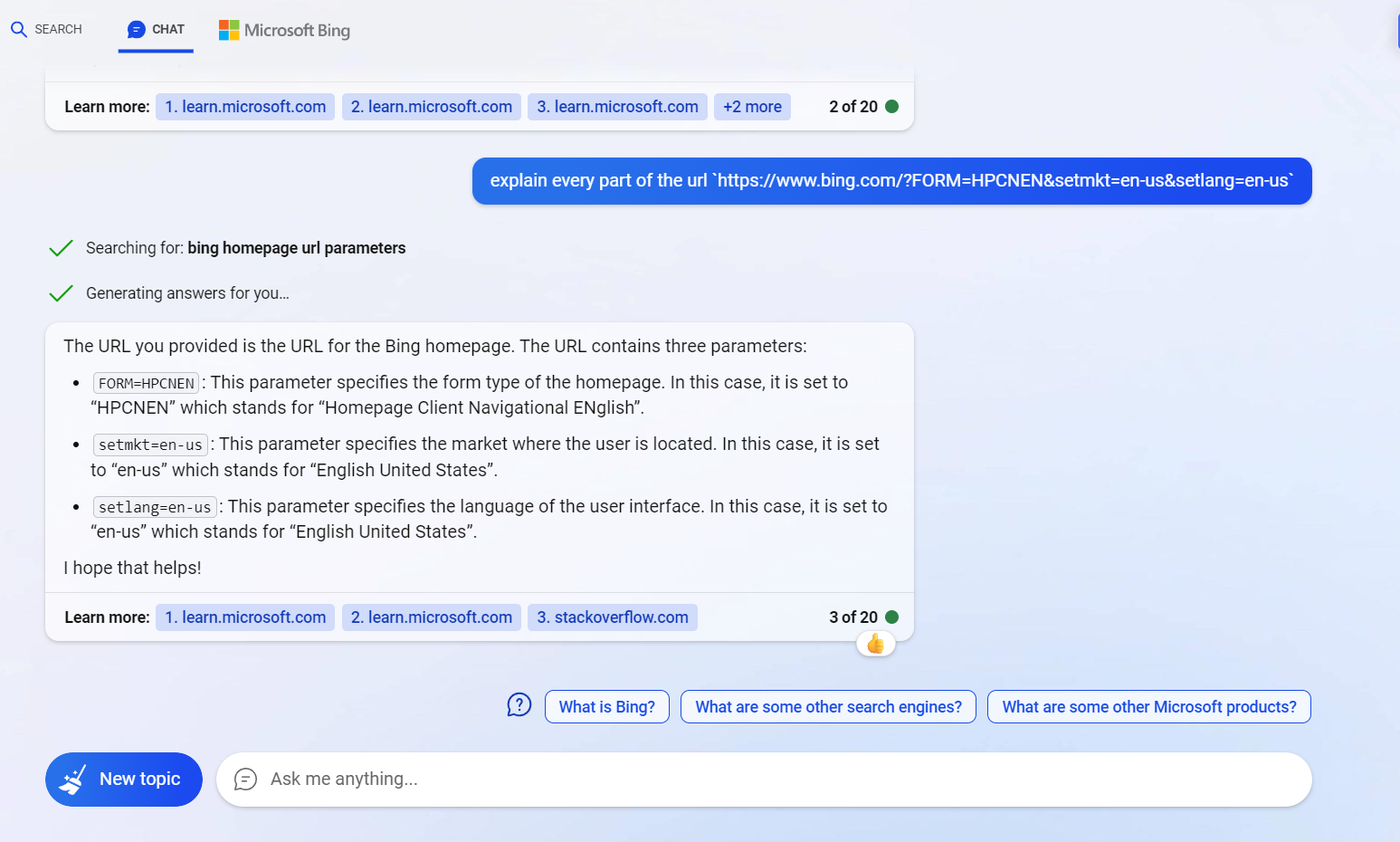This screenshot has height=842, width=1400.
Task: Ask "What are some other search engines?"
Action: click(x=827, y=706)
